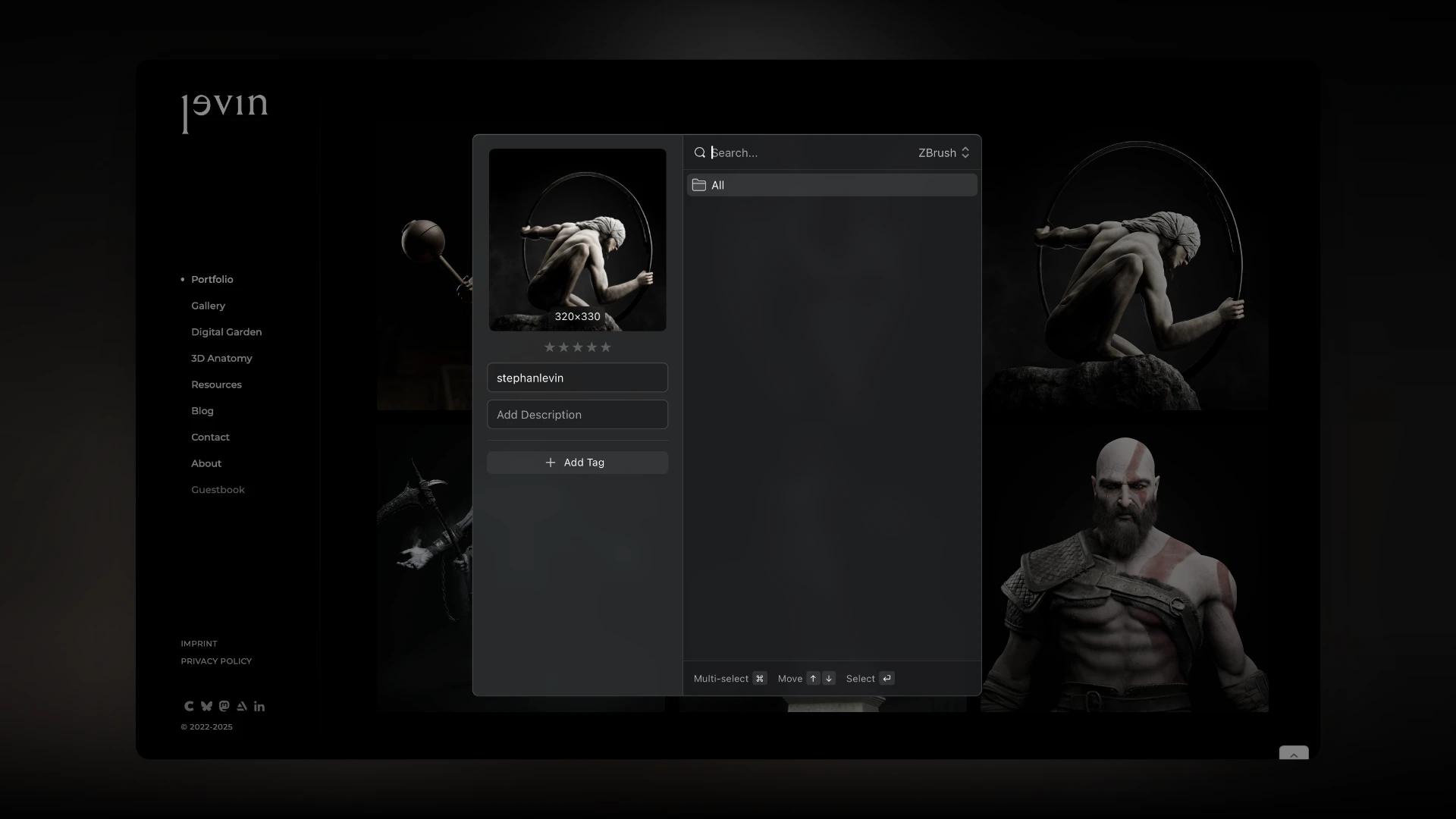Click the down arrow Move key icon
Screen dimensions: 1456x819
click(829, 679)
